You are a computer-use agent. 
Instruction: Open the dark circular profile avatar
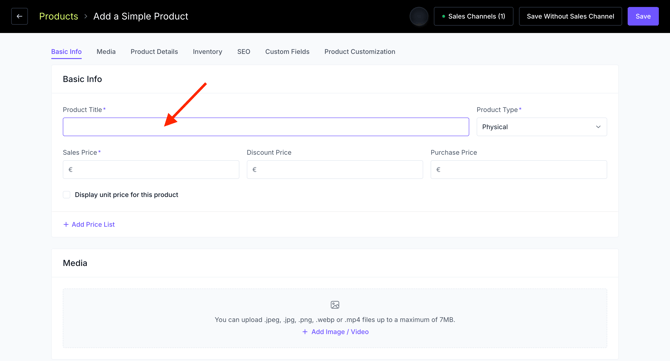pyautogui.click(x=419, y=16)
